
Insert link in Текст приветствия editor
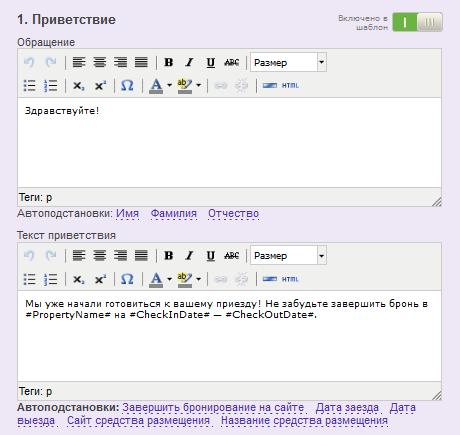[220, 279]
